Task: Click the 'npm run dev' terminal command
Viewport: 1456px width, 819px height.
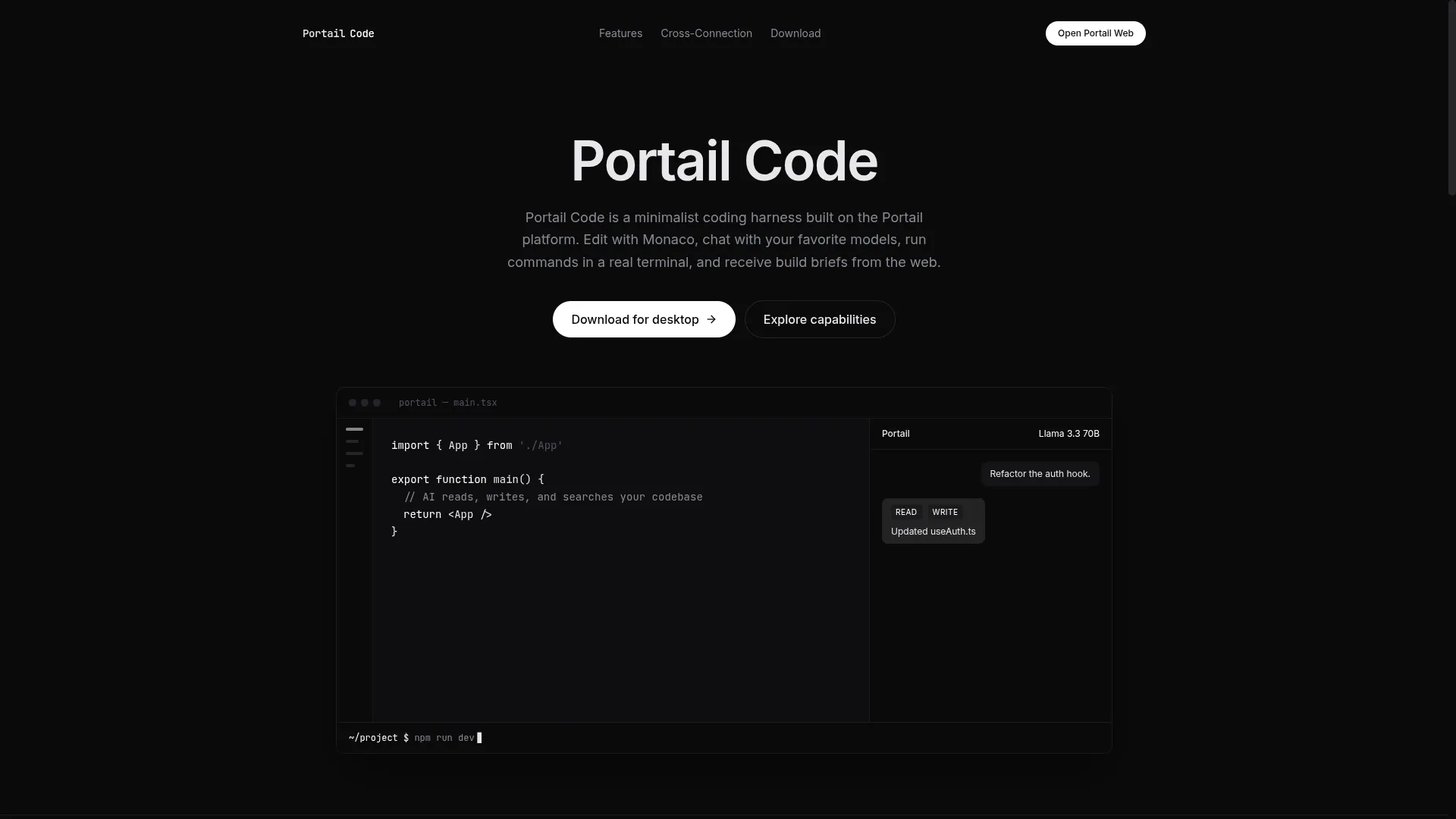Action: tap(444, 738)
